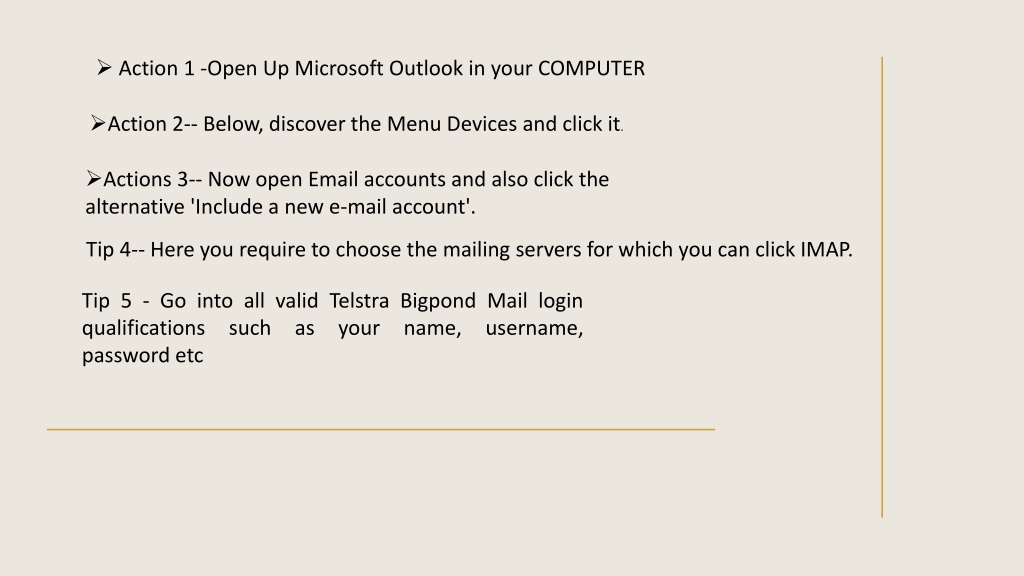Viewport: 1024px width, 576px height.
Task: Click the vertical gold line
Action: point(882,287)
